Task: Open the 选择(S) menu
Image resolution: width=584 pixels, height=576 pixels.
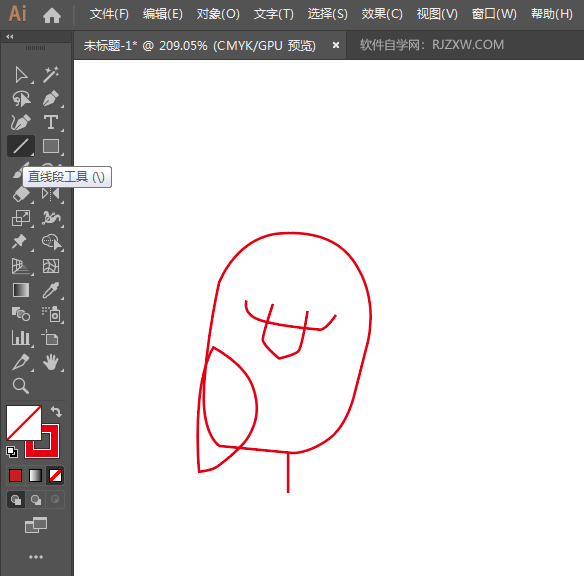Action: coord(328,14)
